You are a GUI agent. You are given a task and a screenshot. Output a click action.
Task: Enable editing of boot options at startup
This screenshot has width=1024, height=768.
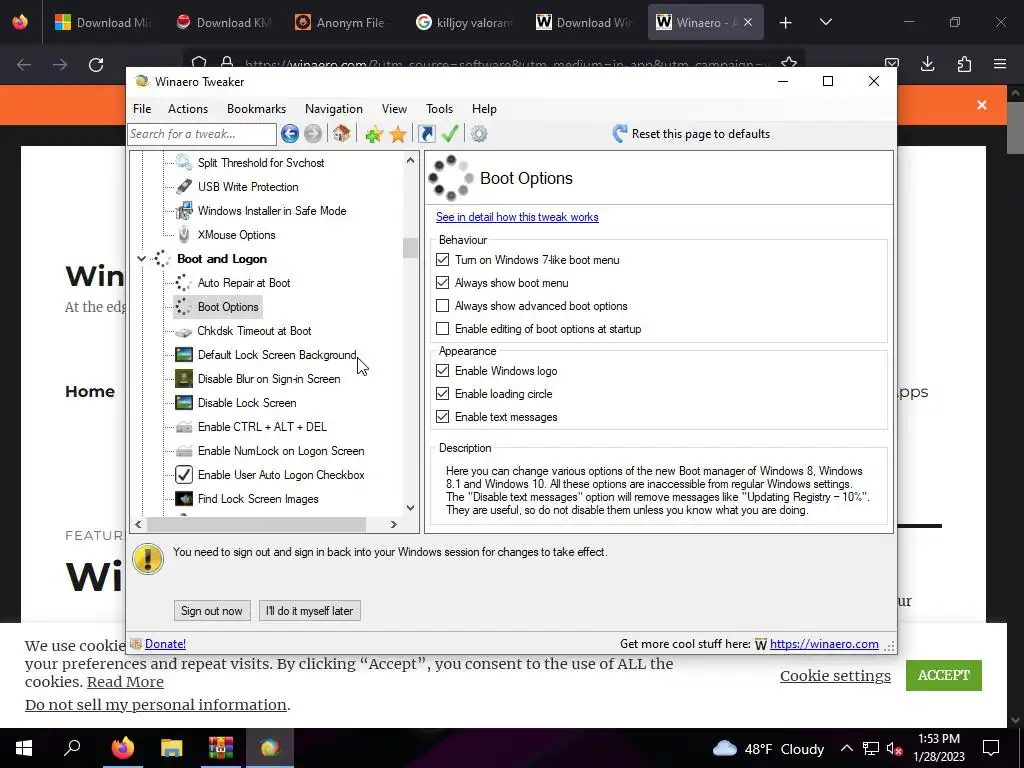(x=443, y=328)
